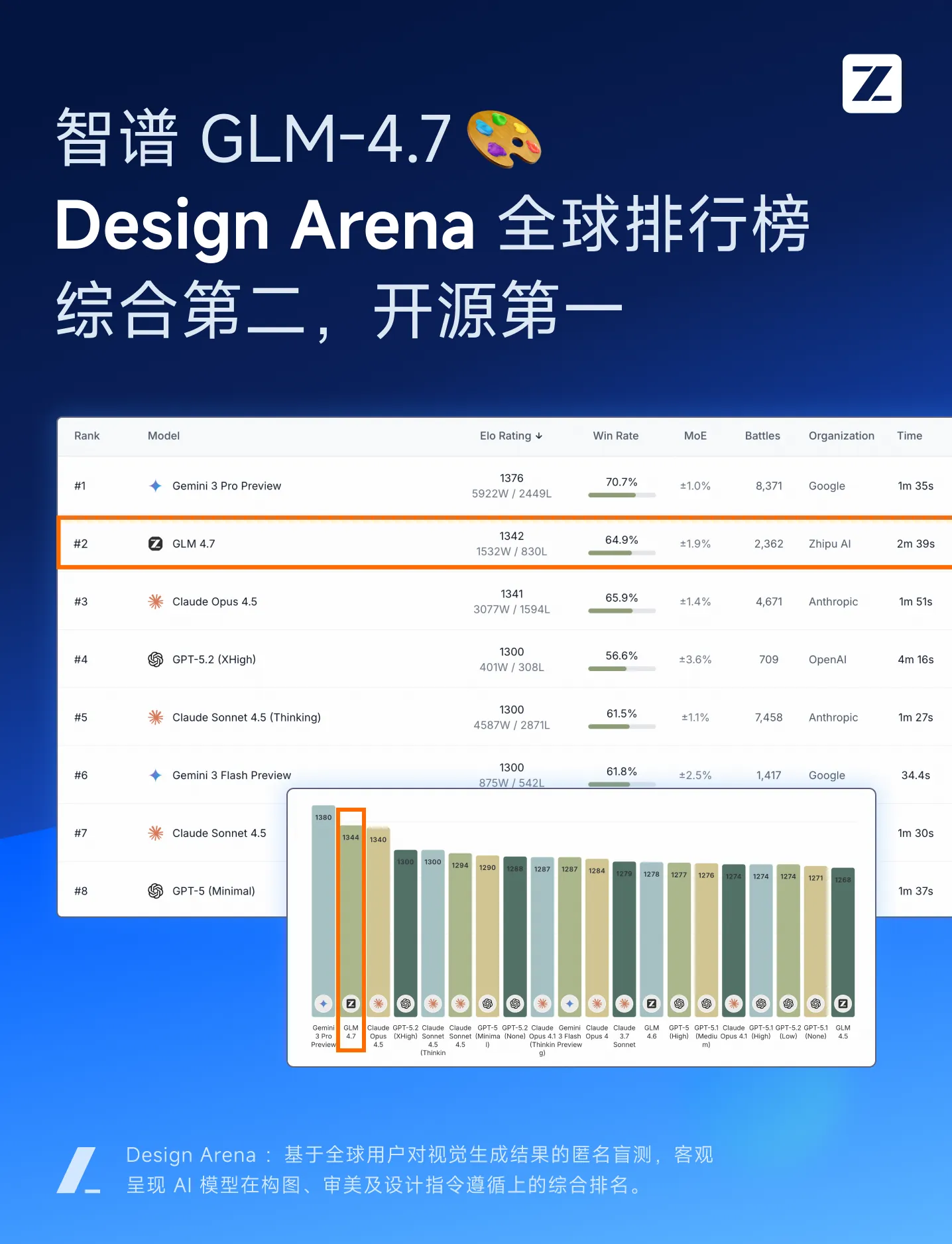Click the paint palette emoji beside GLM-4.7 title
Screen dimensions: 952x1244
504,139
